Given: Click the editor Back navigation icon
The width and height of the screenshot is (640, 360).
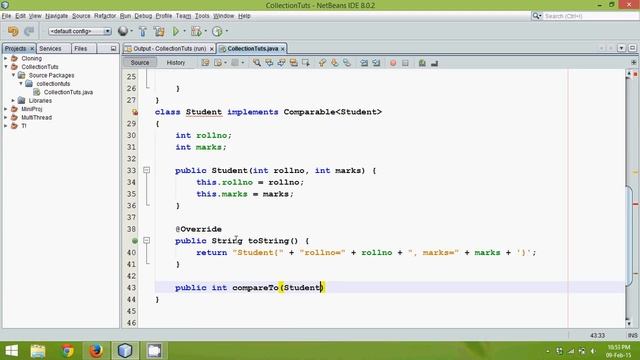Looking at the screenshot, I should pos(218,63).
